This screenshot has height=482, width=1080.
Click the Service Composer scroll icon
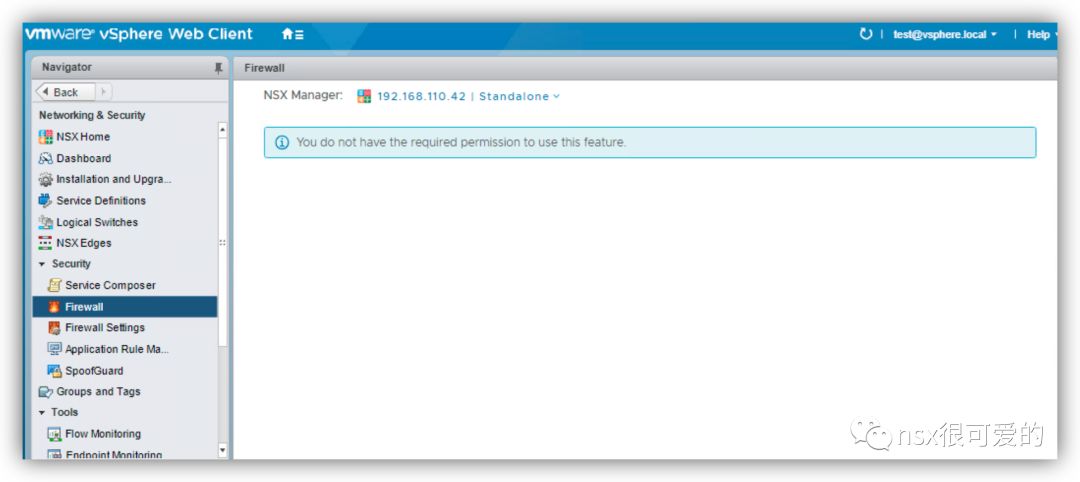tap(54, 285)
